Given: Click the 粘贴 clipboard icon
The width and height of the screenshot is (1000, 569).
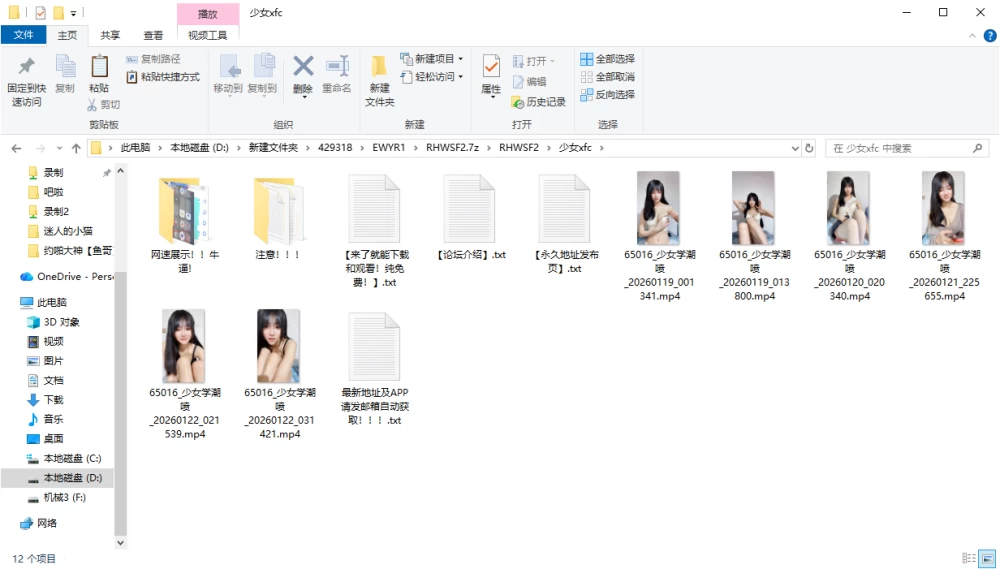Looking at the screenshot, I should pyautogui.click(x=99, y=66).
